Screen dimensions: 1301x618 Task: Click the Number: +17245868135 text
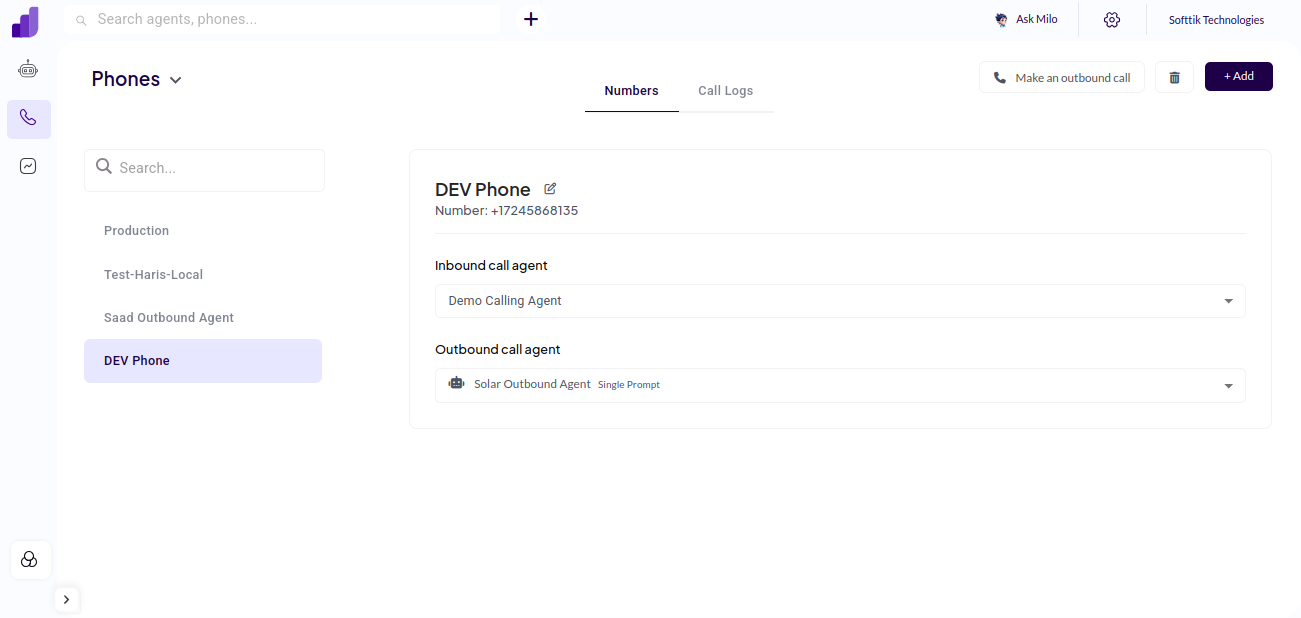pyautogui.click(x=506, y=211)
